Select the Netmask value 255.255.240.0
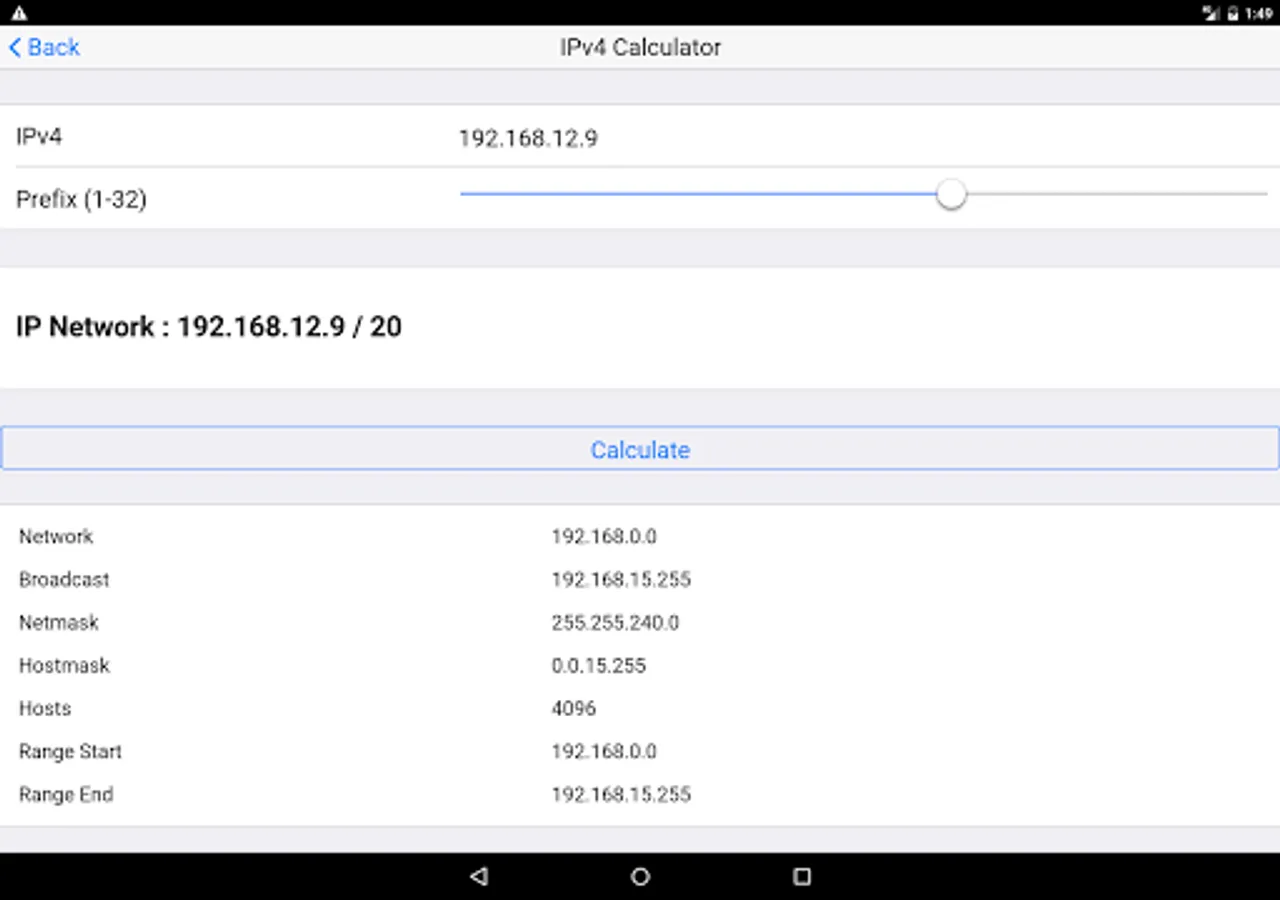The image size is (1280, 900). pyautogui.click(x=615, y=622)
